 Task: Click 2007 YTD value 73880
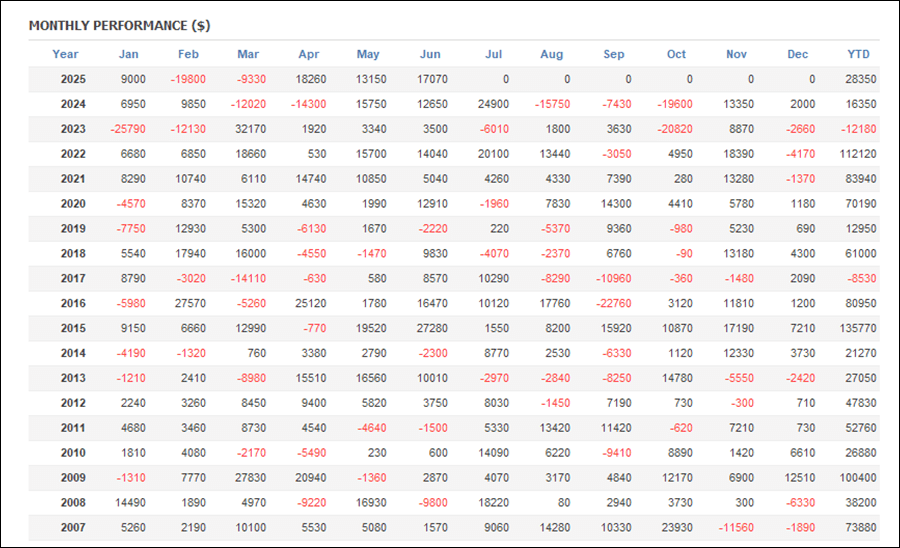tap(860, 527)
